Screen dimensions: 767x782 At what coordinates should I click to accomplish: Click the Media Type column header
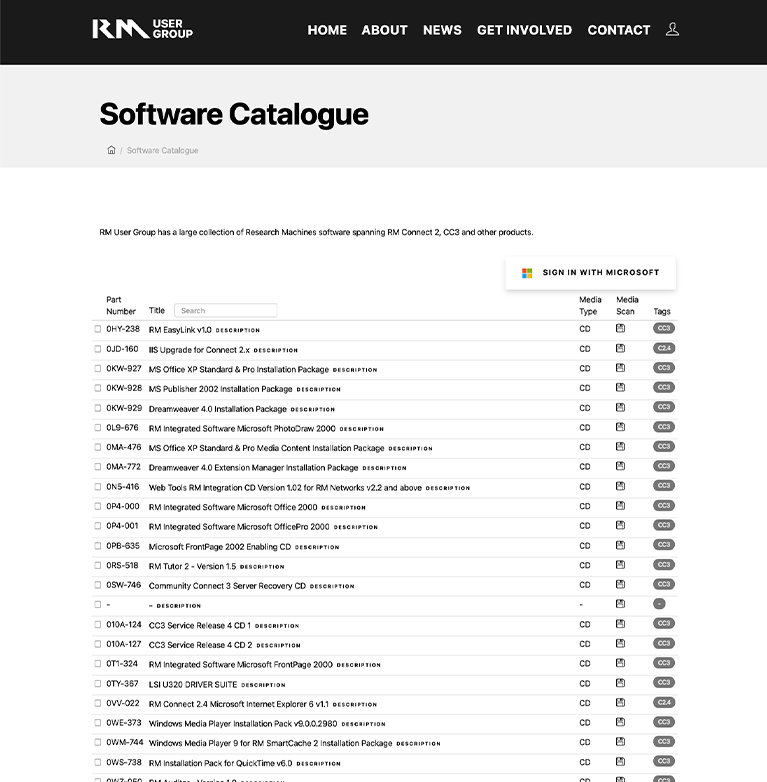click(590, 305)
